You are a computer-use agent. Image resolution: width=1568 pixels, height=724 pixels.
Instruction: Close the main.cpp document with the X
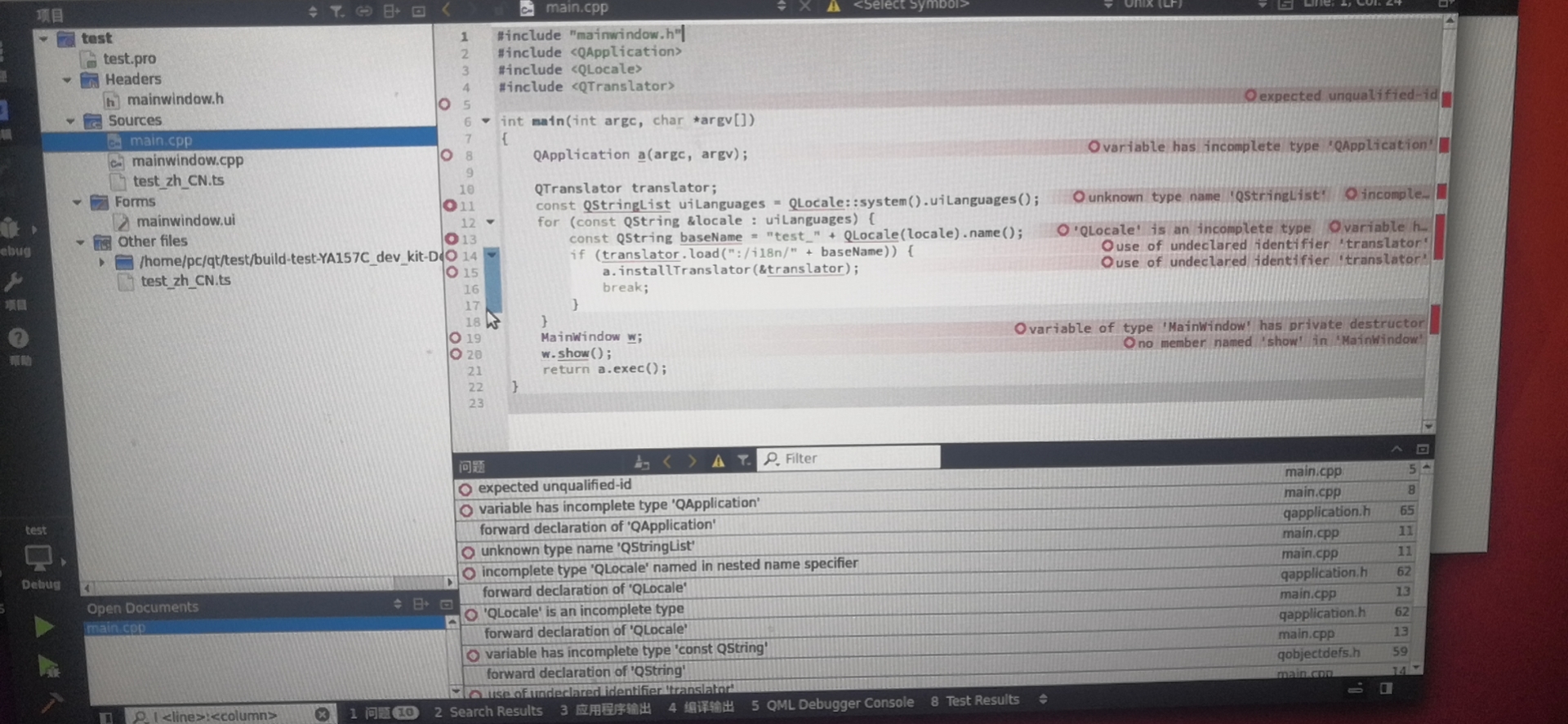[804, 7]
